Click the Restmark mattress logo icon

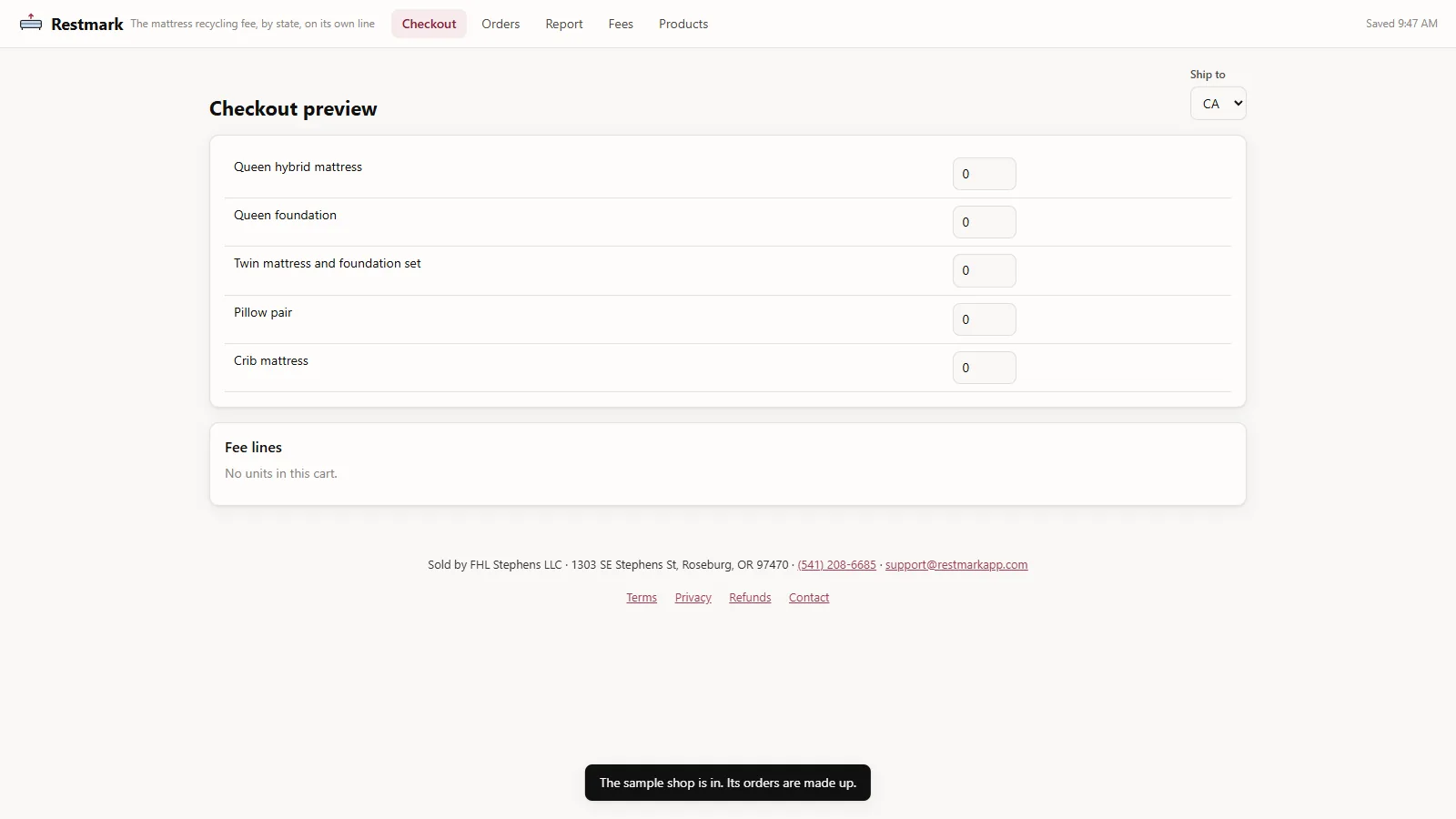click(31, 23)
